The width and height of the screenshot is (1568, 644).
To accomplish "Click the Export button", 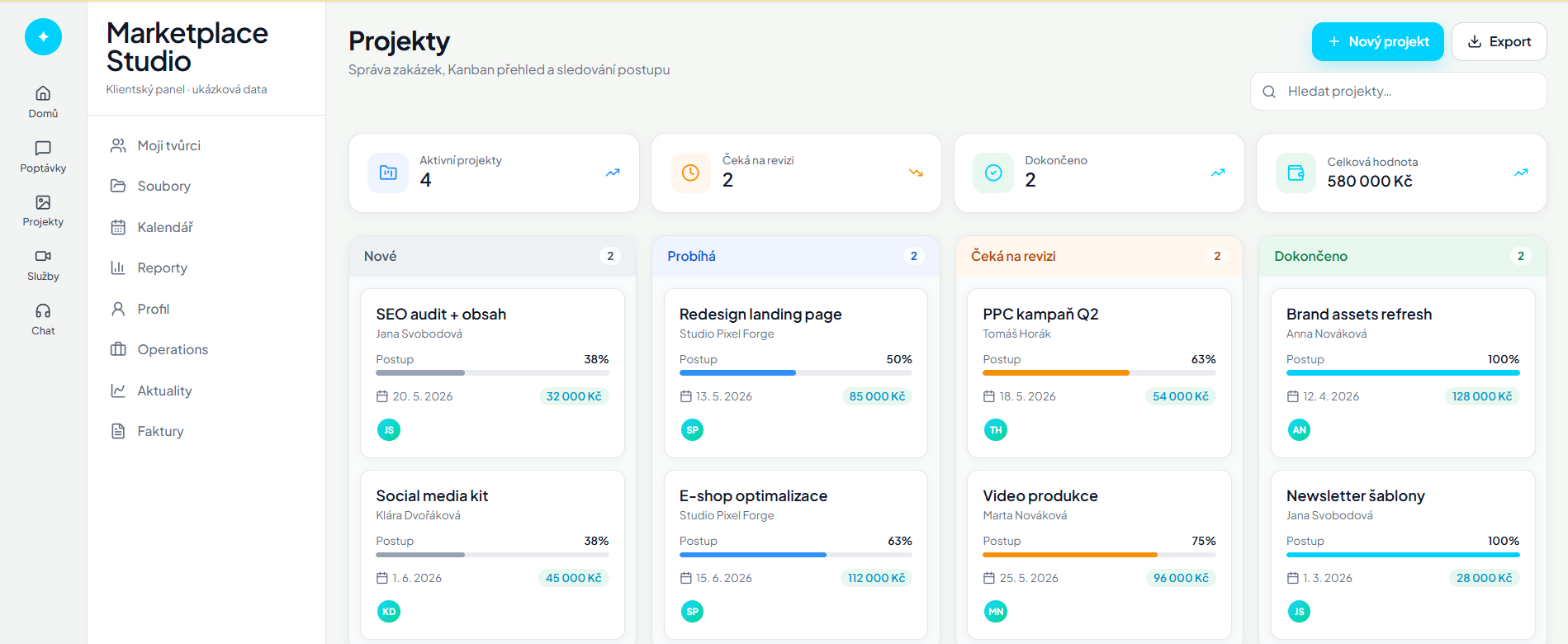I will pos(1499,41).
